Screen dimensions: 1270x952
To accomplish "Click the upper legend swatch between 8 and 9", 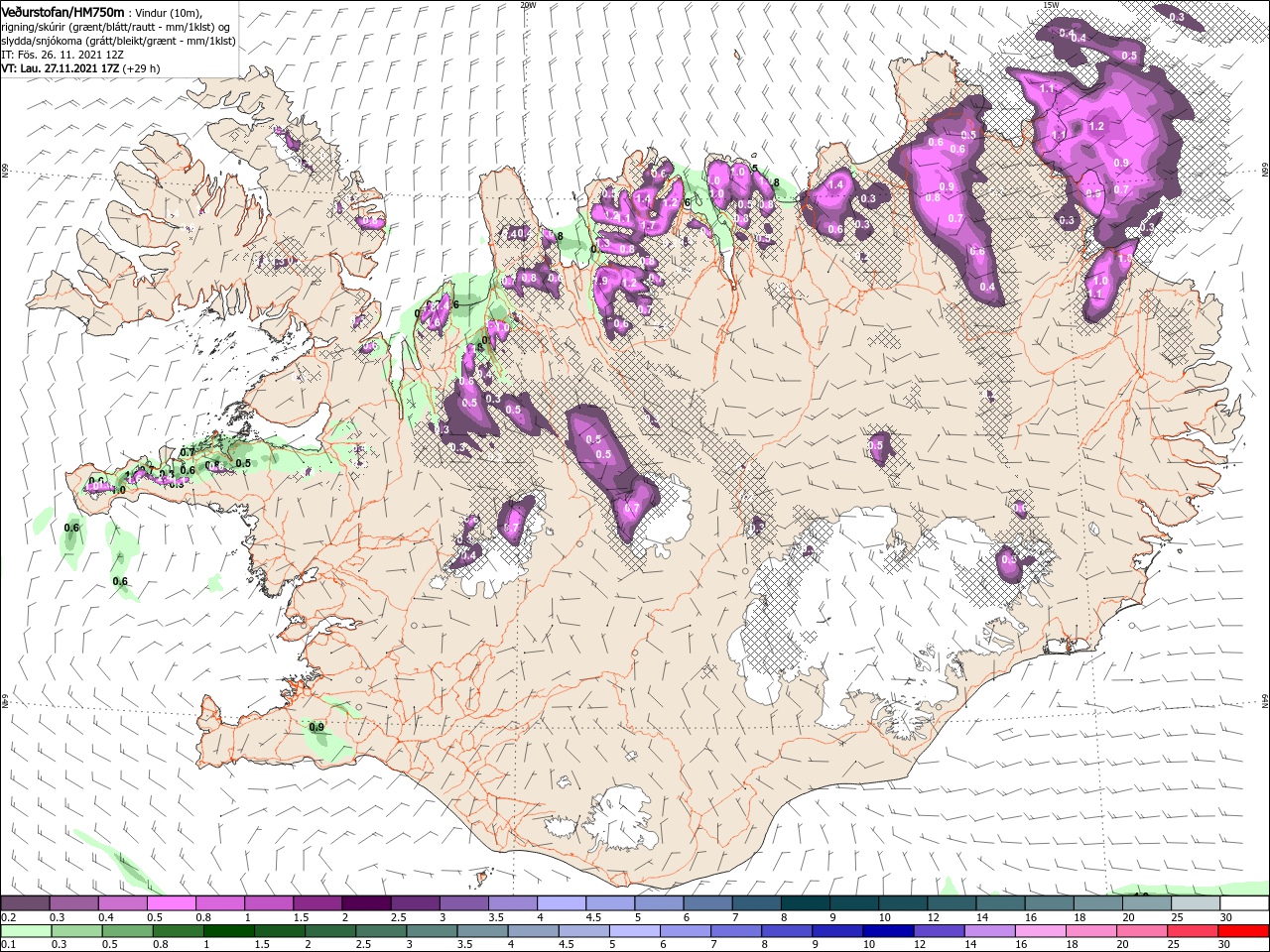I will coord(805,903).
